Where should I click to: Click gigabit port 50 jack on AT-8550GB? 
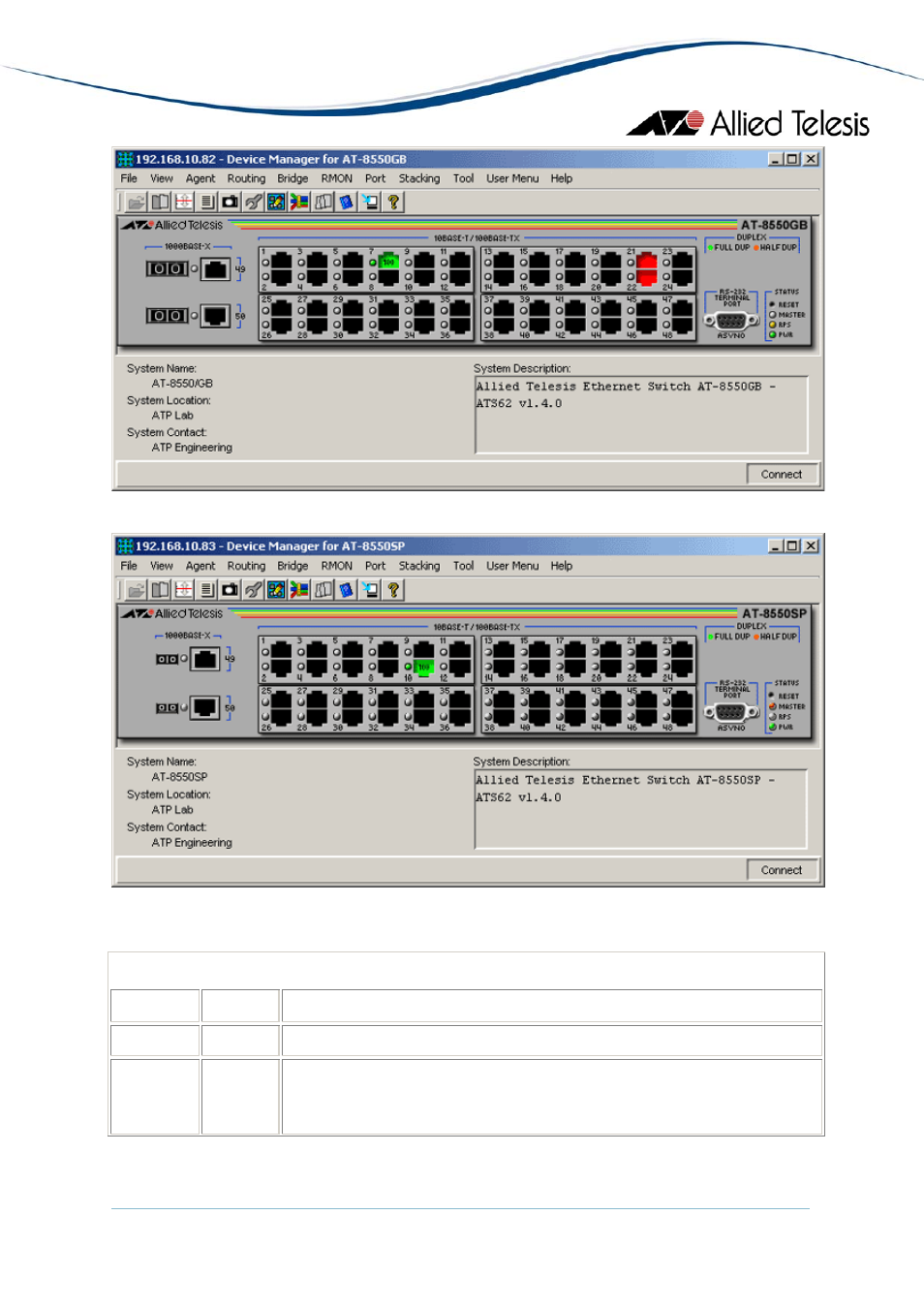pyautogui.click(x=216, y=315)
